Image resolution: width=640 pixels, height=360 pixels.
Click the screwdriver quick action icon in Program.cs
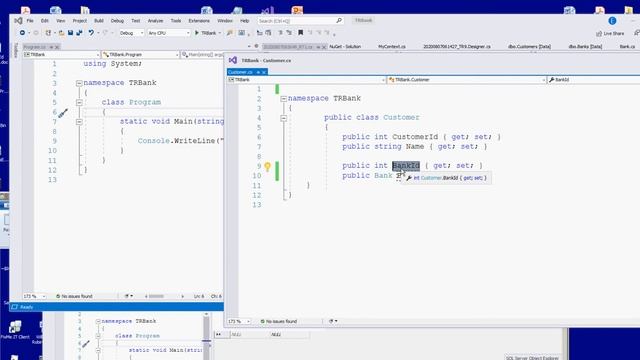pos(63,113)
